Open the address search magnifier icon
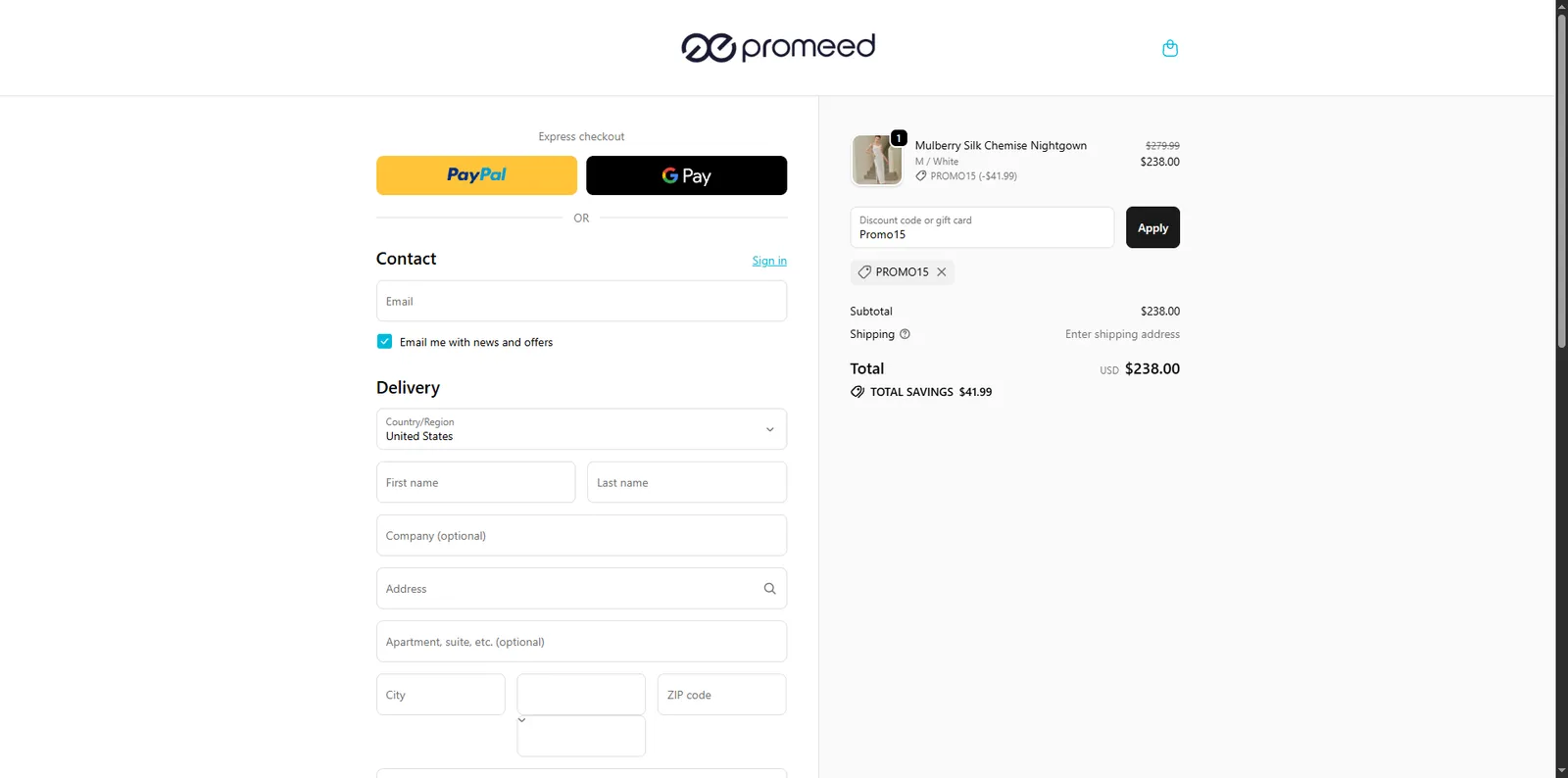This screenshot has height=778, width=1568. pos(769,588)
